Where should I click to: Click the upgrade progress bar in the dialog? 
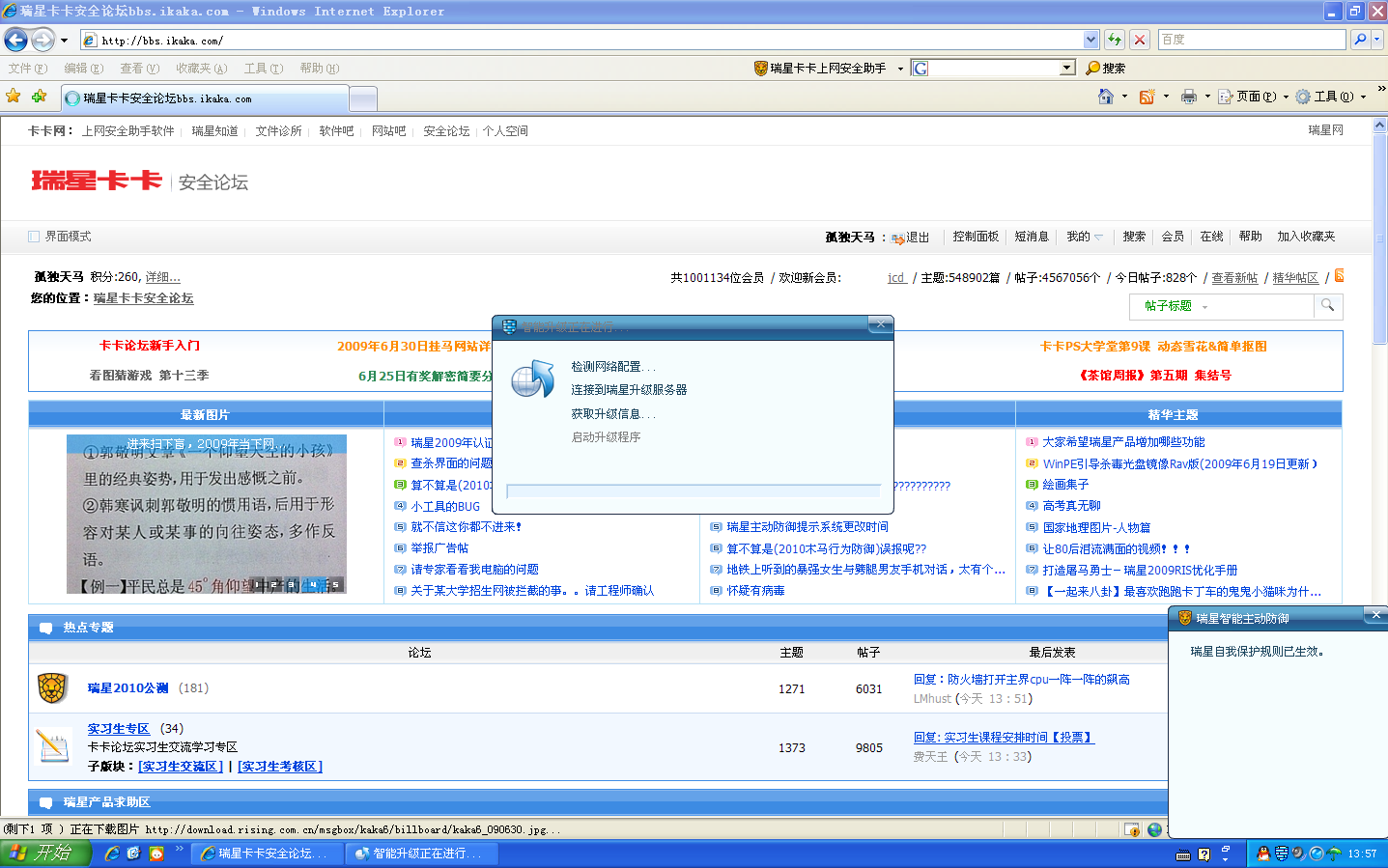(x=694, y=490)
